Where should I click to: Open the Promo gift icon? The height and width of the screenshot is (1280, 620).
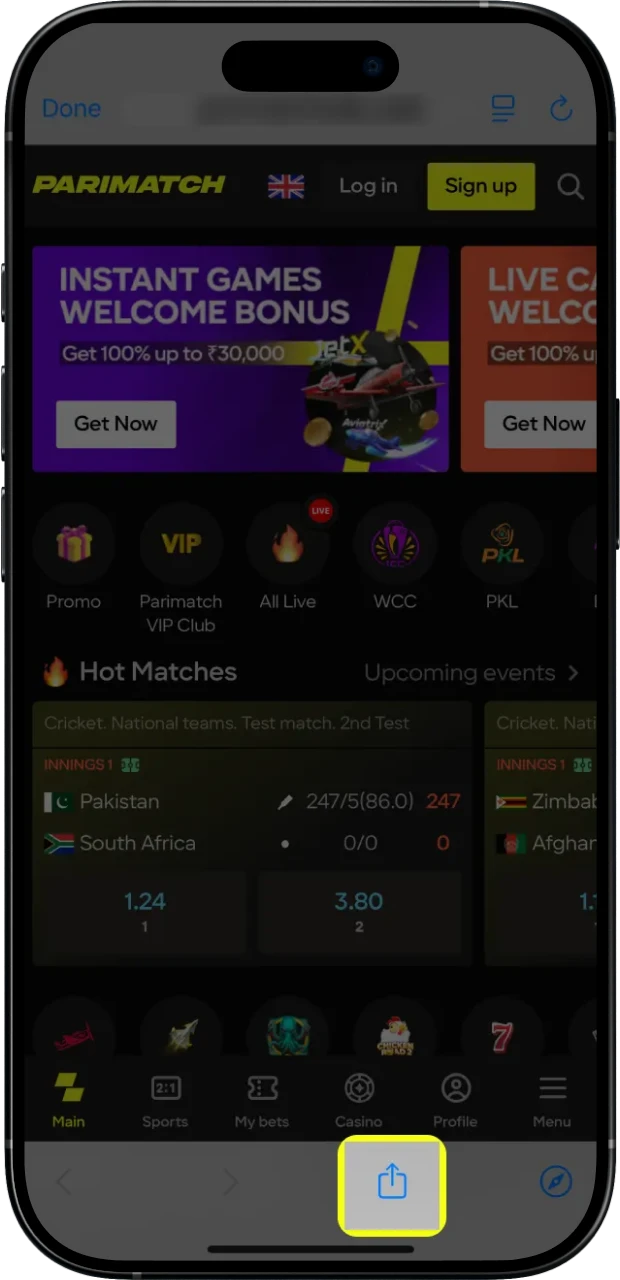(73, 544)
